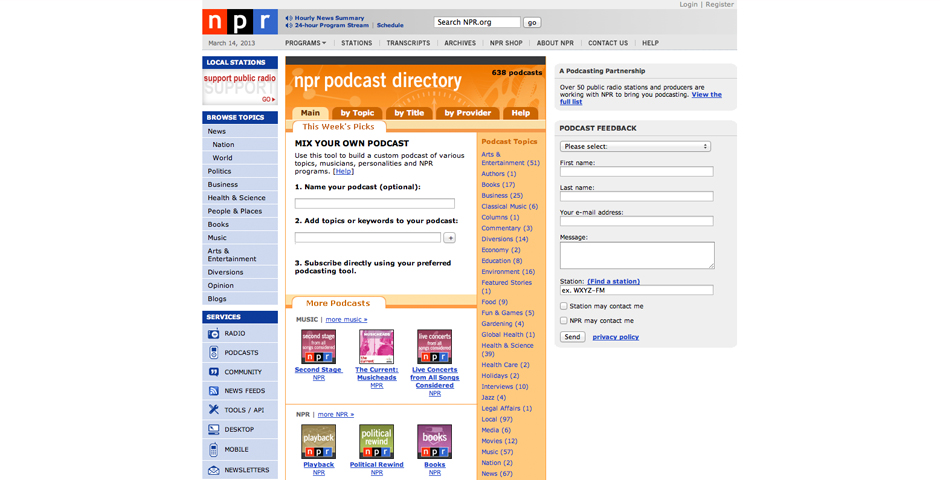This screenshot has height=480, width=940.
Task: Click speaker icon beside Hourly News Summary
Action: click(x=289, y=18)
